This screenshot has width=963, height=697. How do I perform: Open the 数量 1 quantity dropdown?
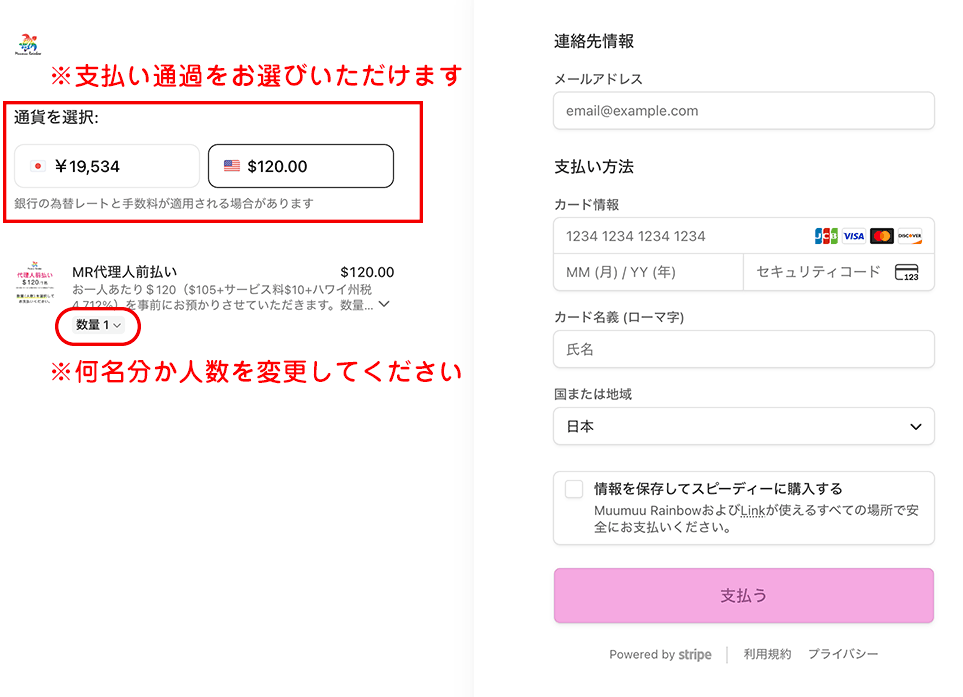[99, 325]
